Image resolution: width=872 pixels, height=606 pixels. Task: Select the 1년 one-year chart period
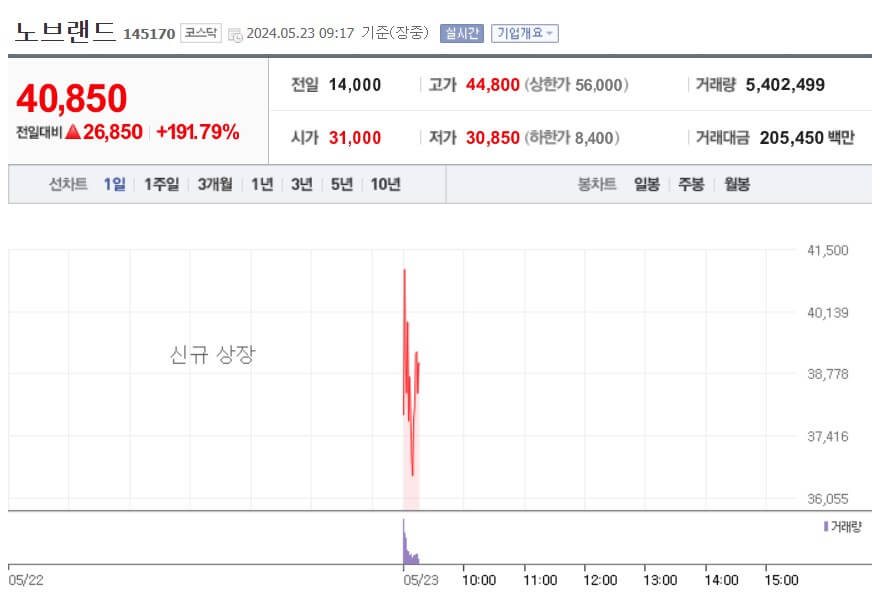(x=262, y=184)
